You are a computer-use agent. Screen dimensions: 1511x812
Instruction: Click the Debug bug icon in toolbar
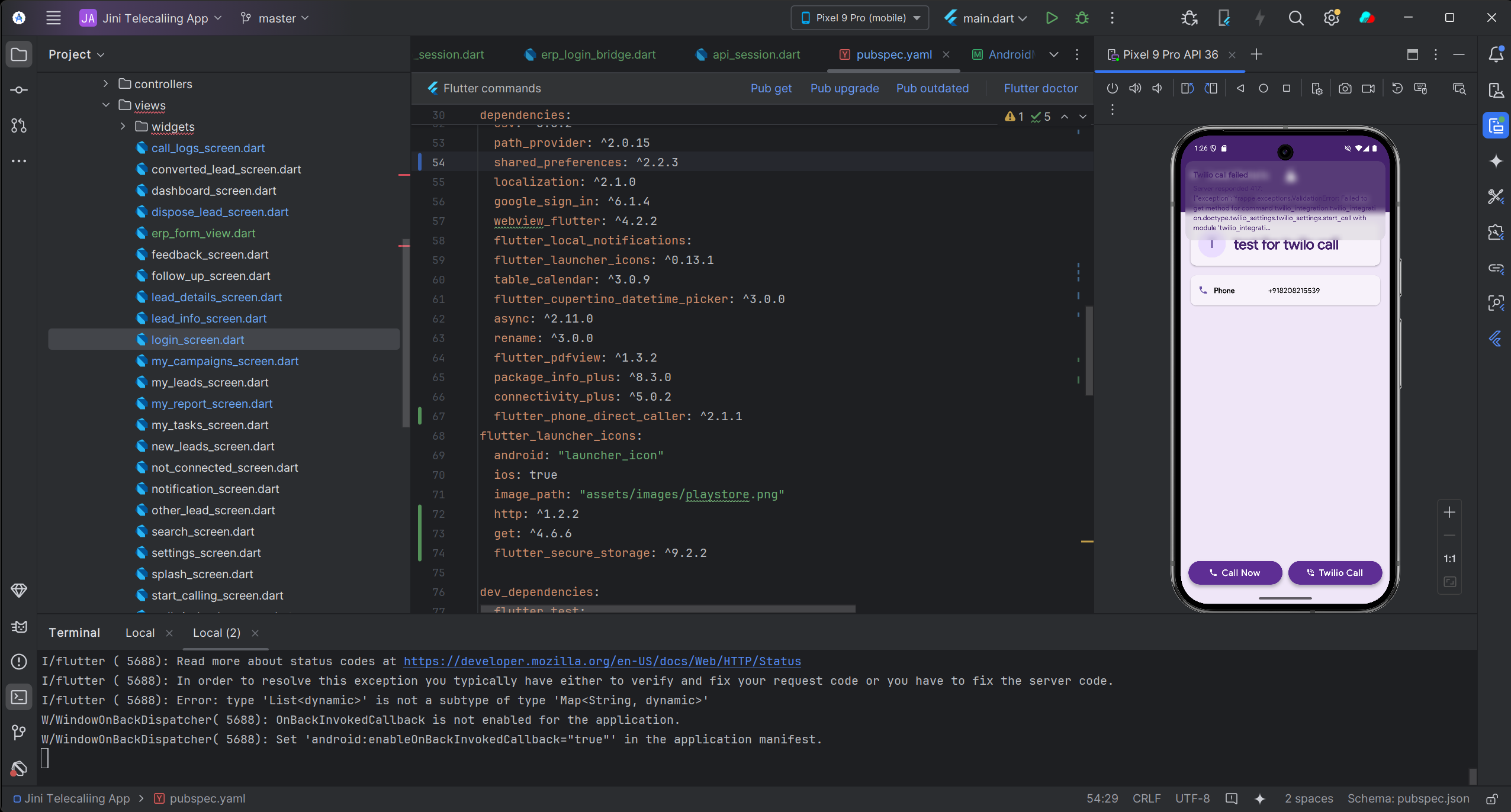[1082, 18]
